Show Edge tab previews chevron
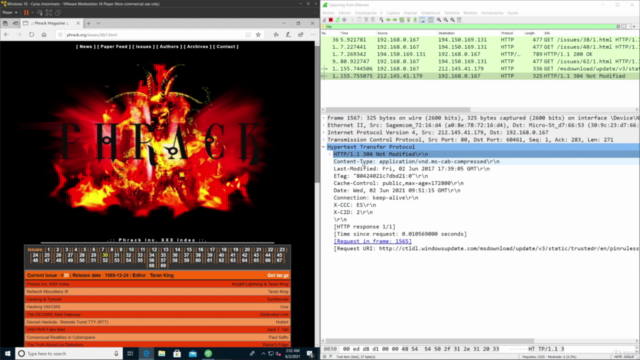This screenshot has height=360, width=640. pyautogui.click(x=98, y=23)
